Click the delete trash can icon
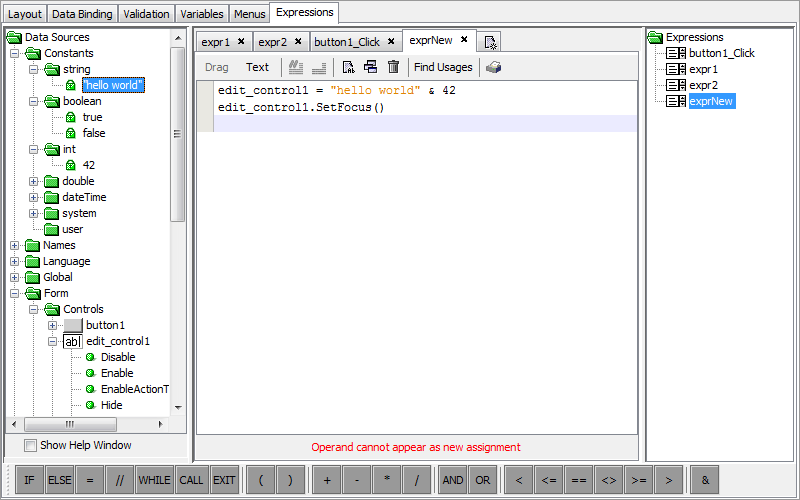Screen dimensions: 800x500 [x=393, y=67]
